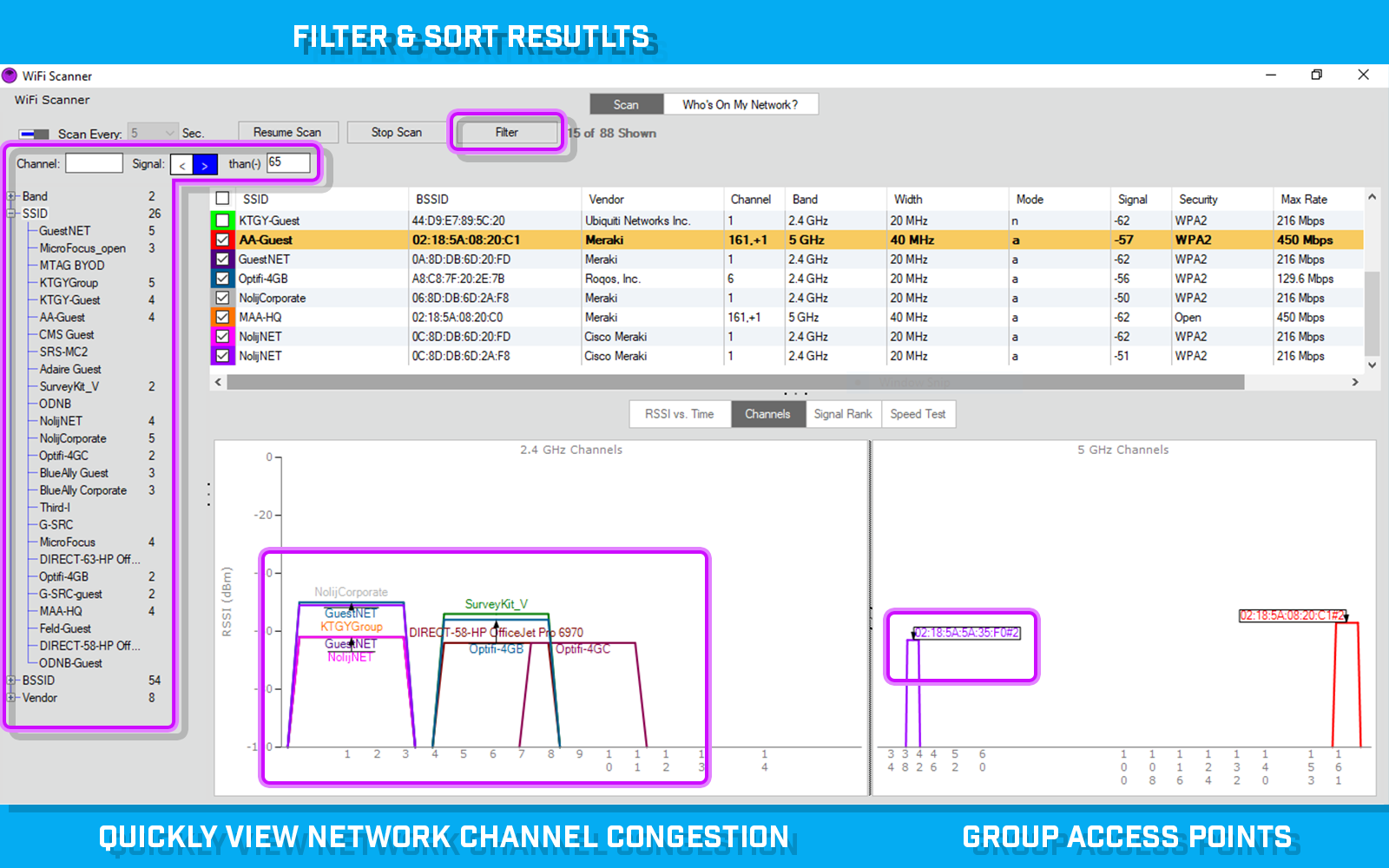Click the Channel filter input field
The height and width of the screenshot is (868, 1389).
tap(94, 163)
